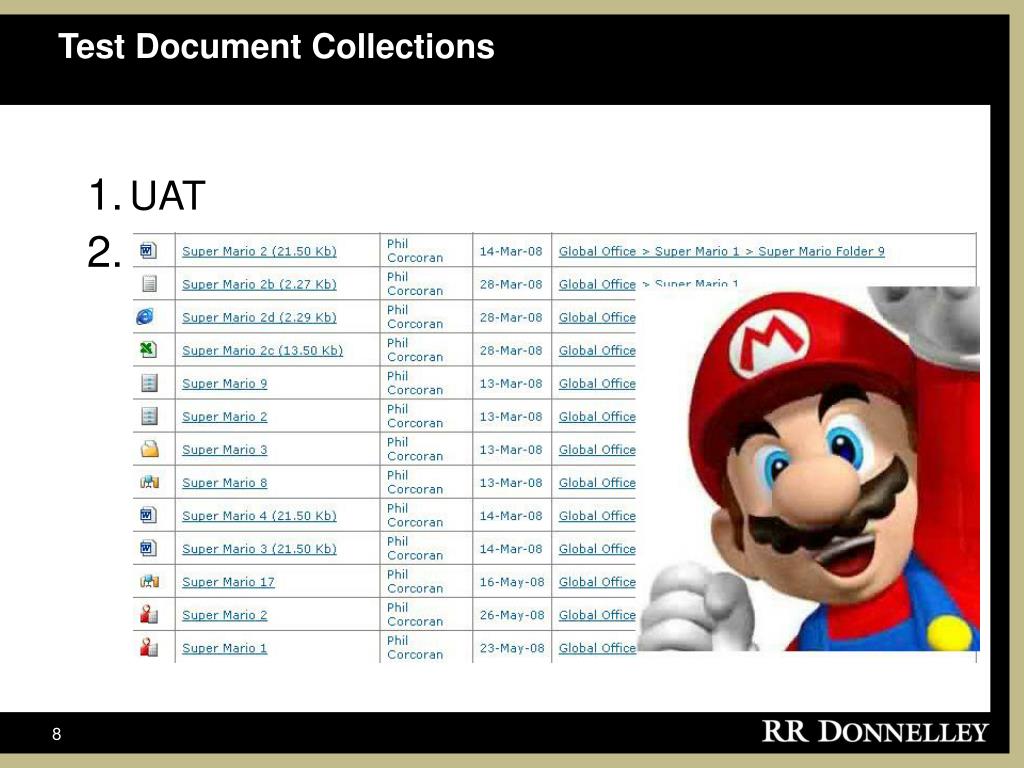1024x768 pixels.
Task: Click the RR Donnelley logo
Action: [875, 732]
